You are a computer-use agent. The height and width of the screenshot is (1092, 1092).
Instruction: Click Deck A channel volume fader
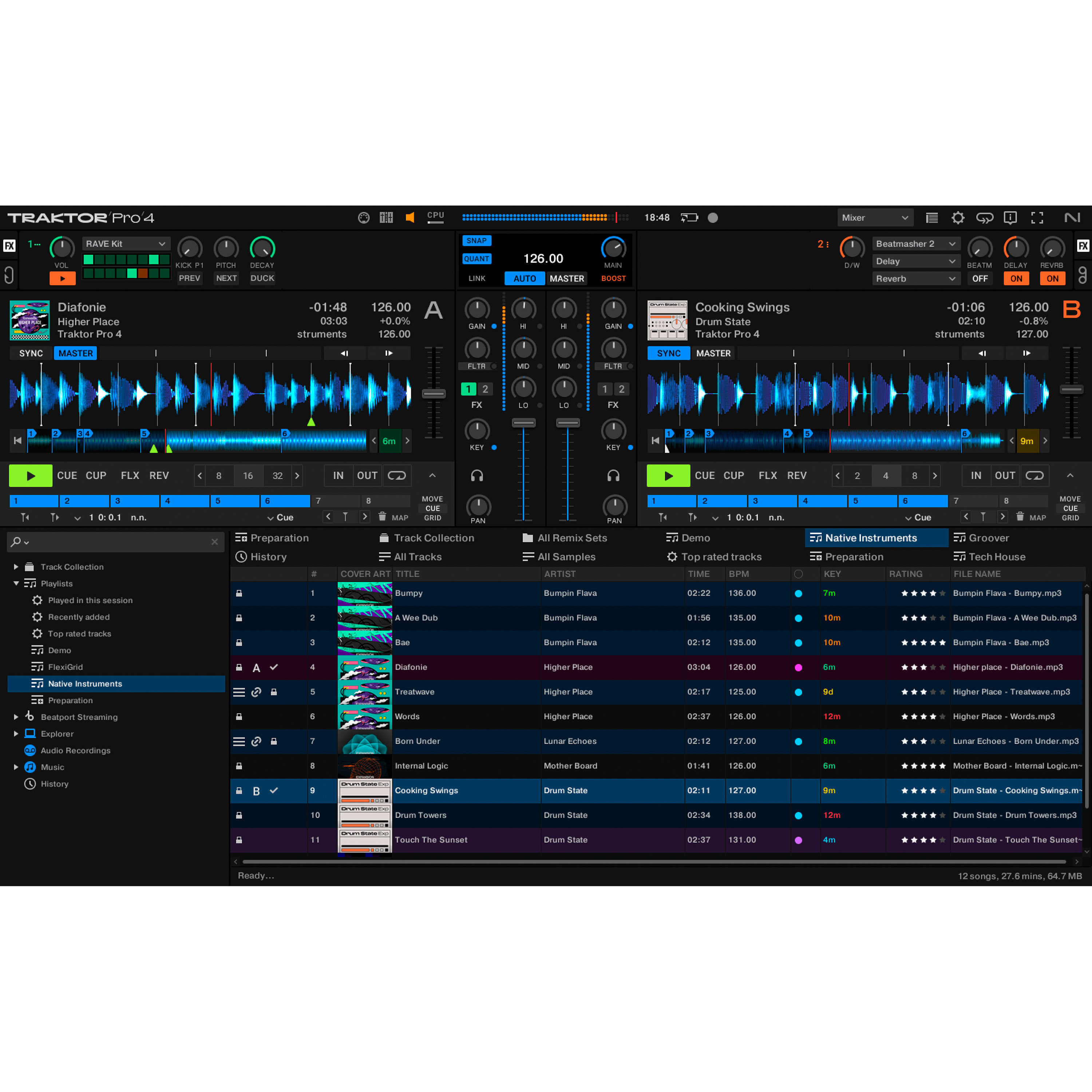click(x=523, y=423)
